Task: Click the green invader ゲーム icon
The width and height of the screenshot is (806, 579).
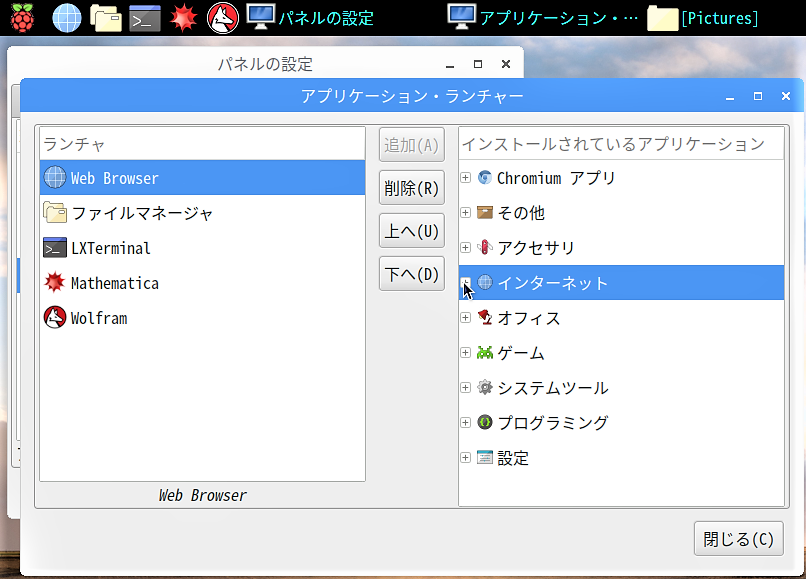Action: 485,352
